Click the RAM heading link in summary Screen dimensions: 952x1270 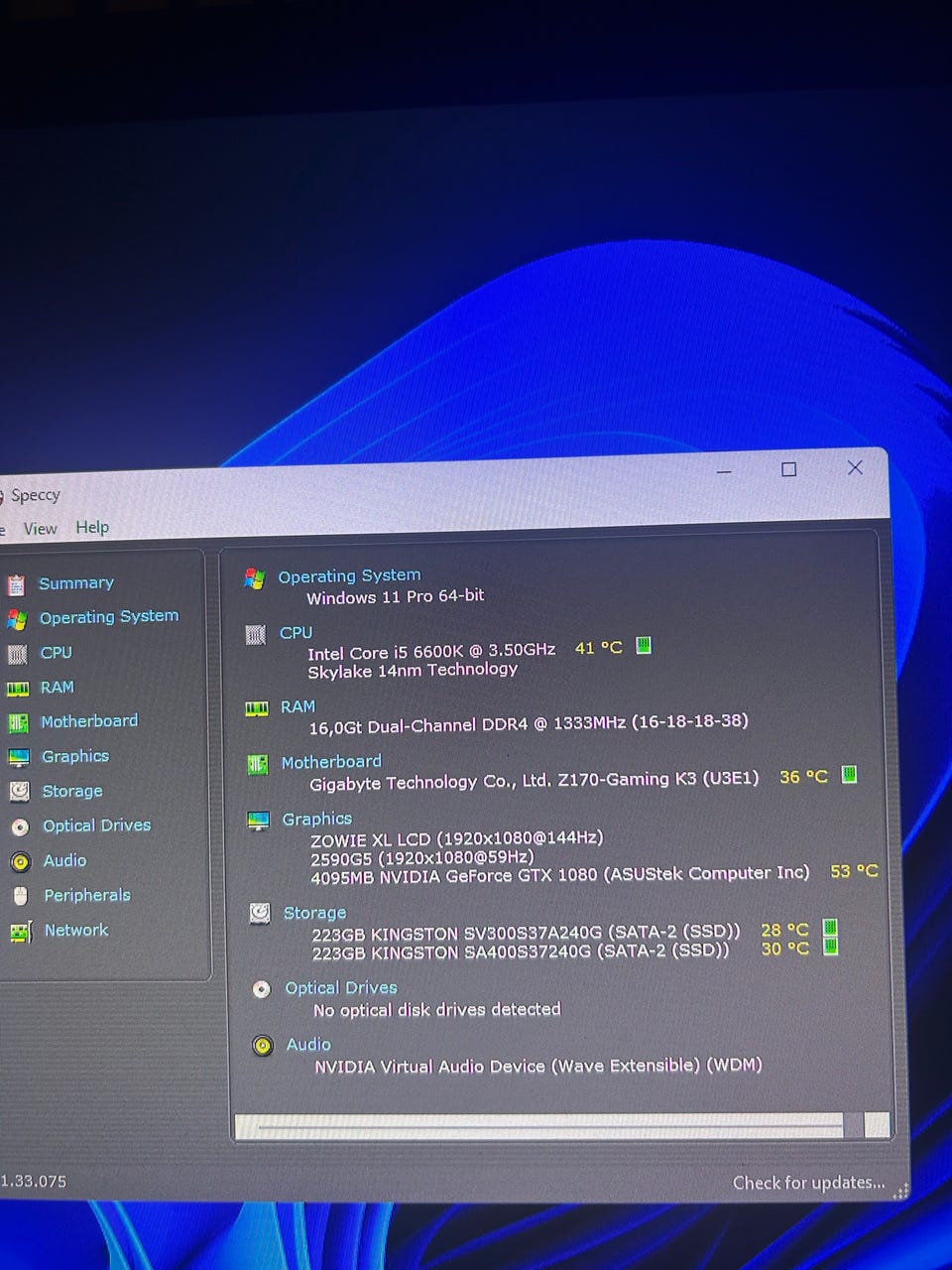click(x=297, y=707)
